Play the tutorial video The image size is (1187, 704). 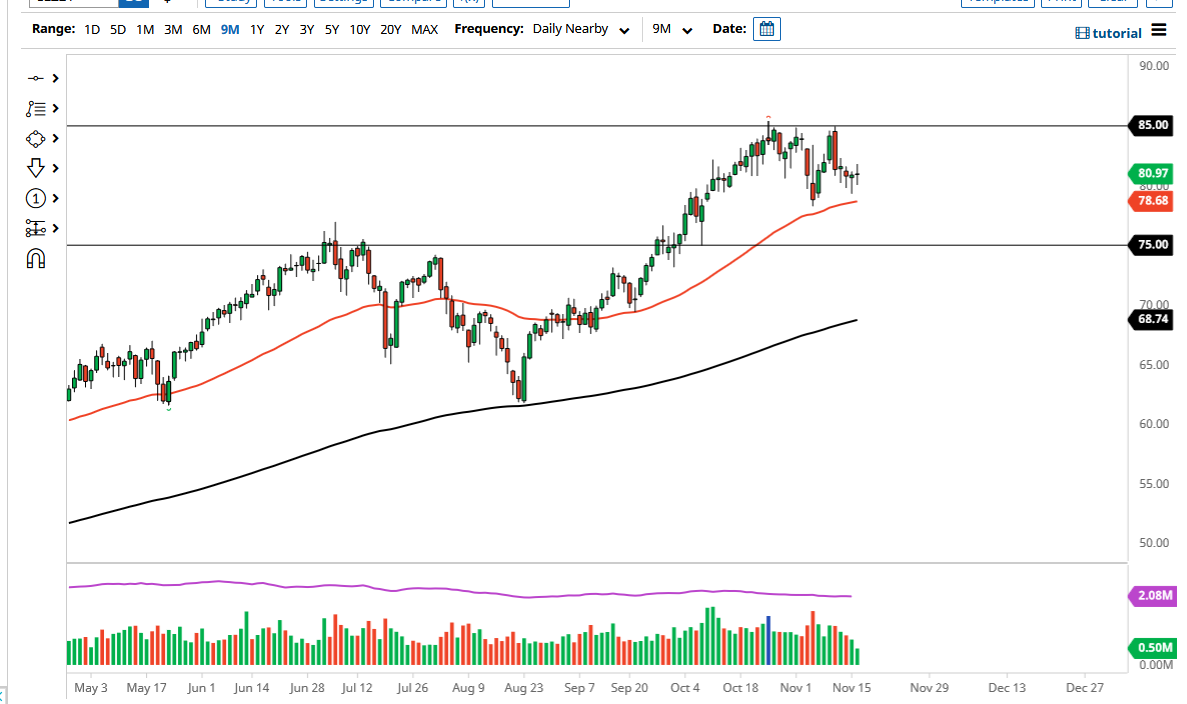pos(1108,33)
